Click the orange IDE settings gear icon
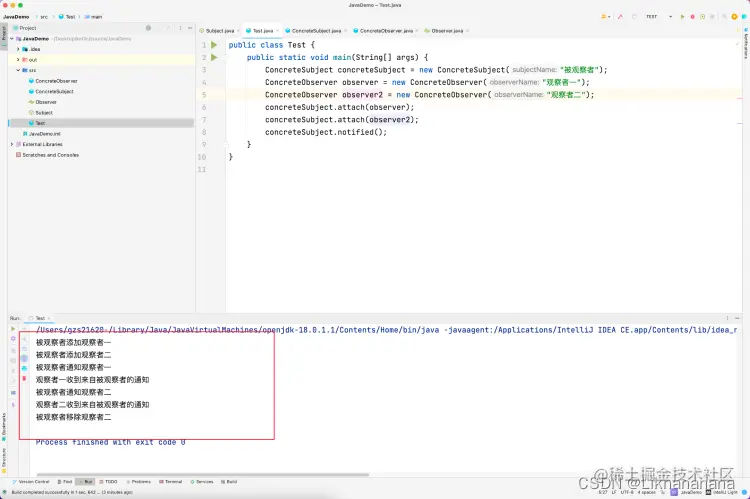The width and height of the screenshot is (750, 499). tap(734, 17)
